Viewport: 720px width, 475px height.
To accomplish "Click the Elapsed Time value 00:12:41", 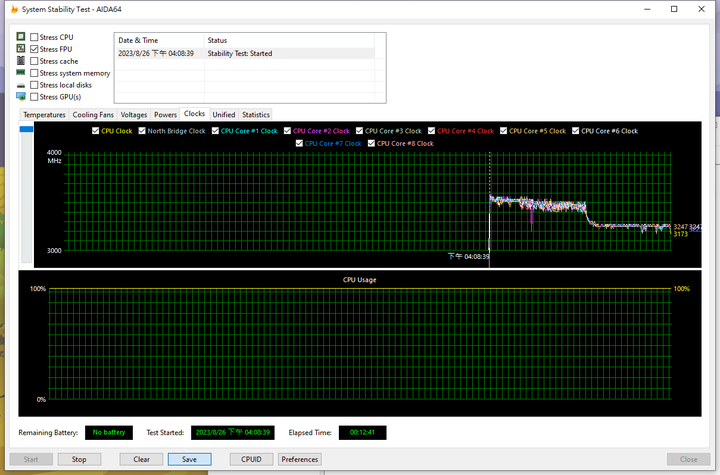I will pyautogui.click(x=362, y=433).
